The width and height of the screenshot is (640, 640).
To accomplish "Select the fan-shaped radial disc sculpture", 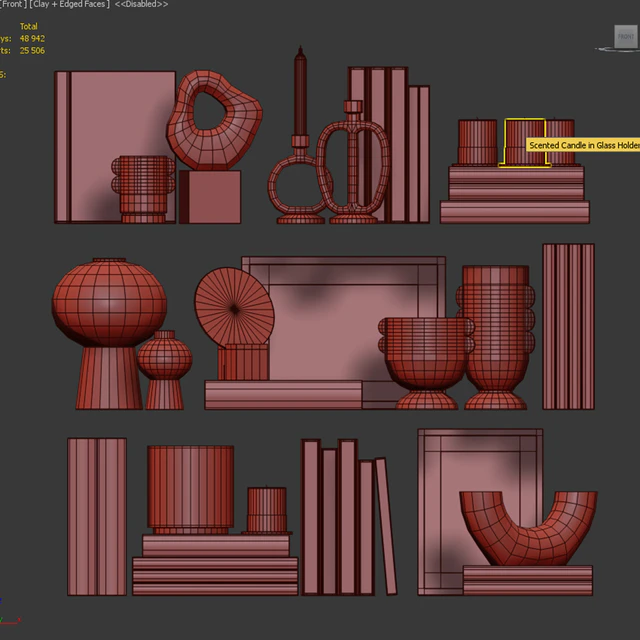I will 234,307.
